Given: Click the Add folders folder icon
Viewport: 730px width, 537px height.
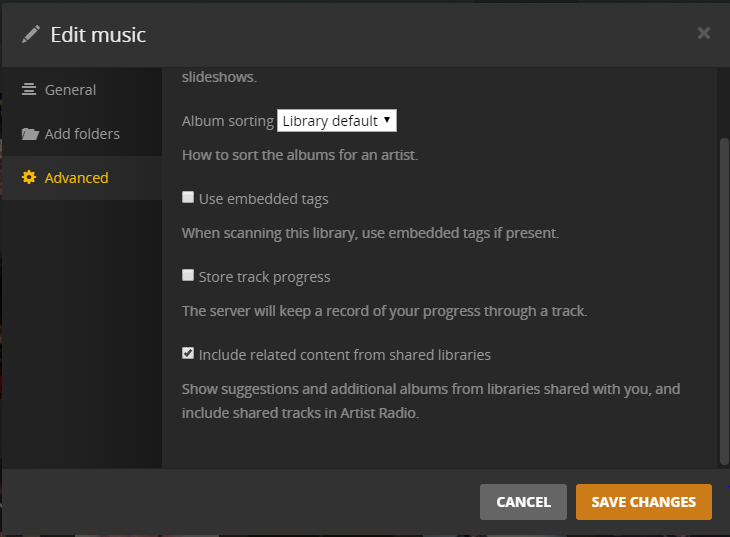Looking at the screenshot, I should pyautogui.click(x=30, y=134).
